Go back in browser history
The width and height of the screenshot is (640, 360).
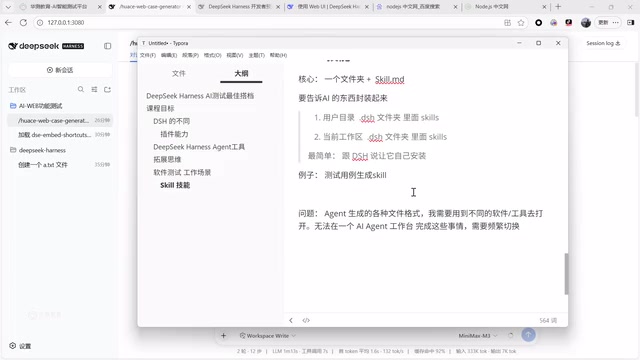(8, 22)
